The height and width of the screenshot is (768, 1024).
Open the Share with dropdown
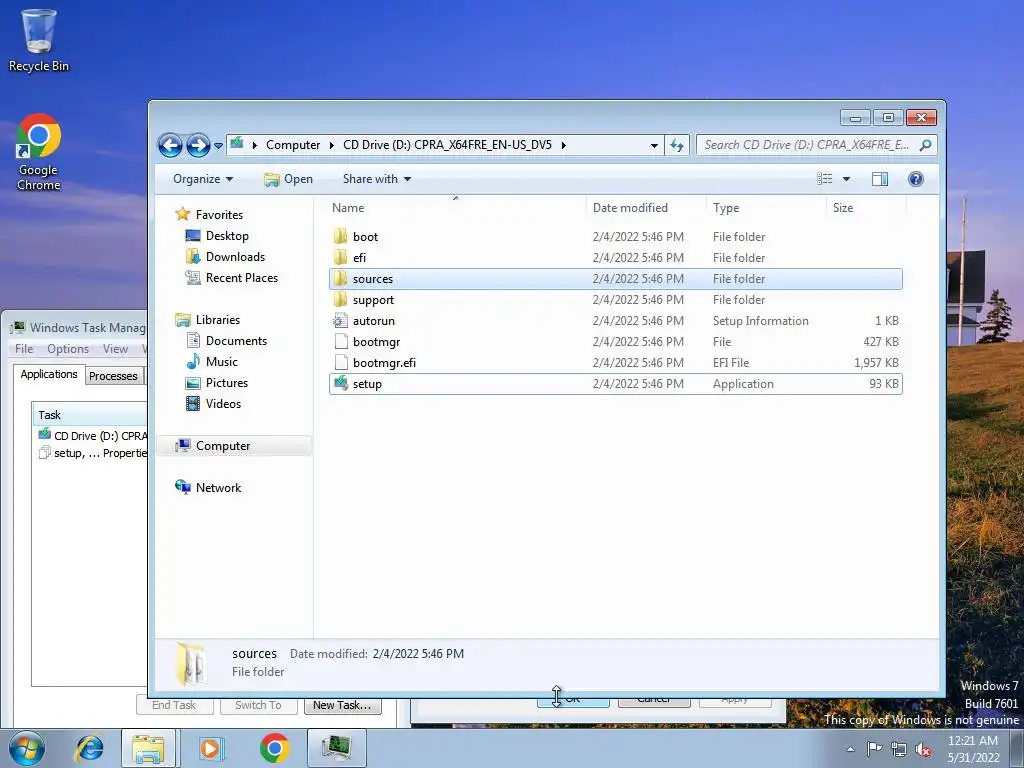[377, 179]
